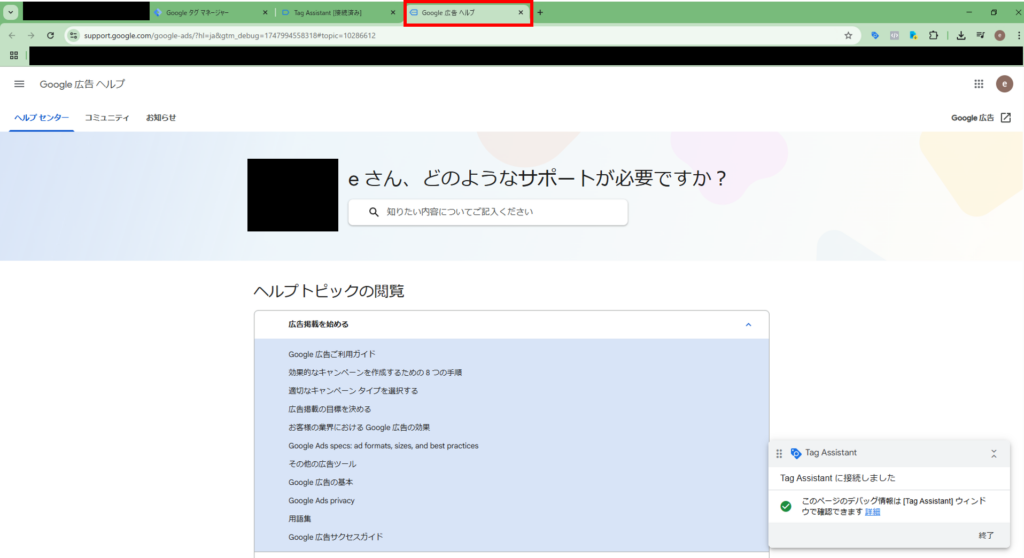Go forward with the browser forward arrow
Screen dimensions: 1024x558
31,35
